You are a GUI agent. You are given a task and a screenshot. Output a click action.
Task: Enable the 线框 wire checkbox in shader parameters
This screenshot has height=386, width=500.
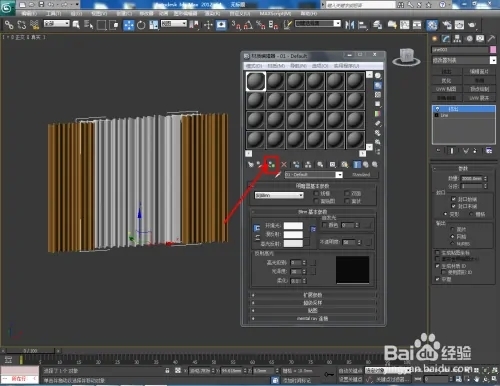[316, 193]
